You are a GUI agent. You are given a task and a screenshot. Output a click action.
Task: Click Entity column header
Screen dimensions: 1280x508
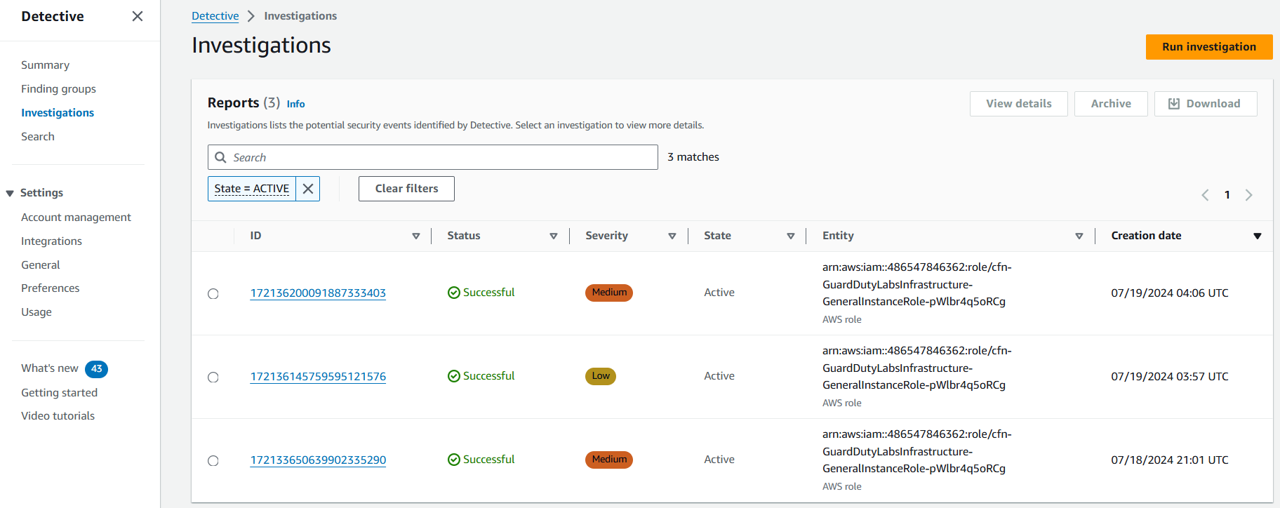[x=838, y=236]
